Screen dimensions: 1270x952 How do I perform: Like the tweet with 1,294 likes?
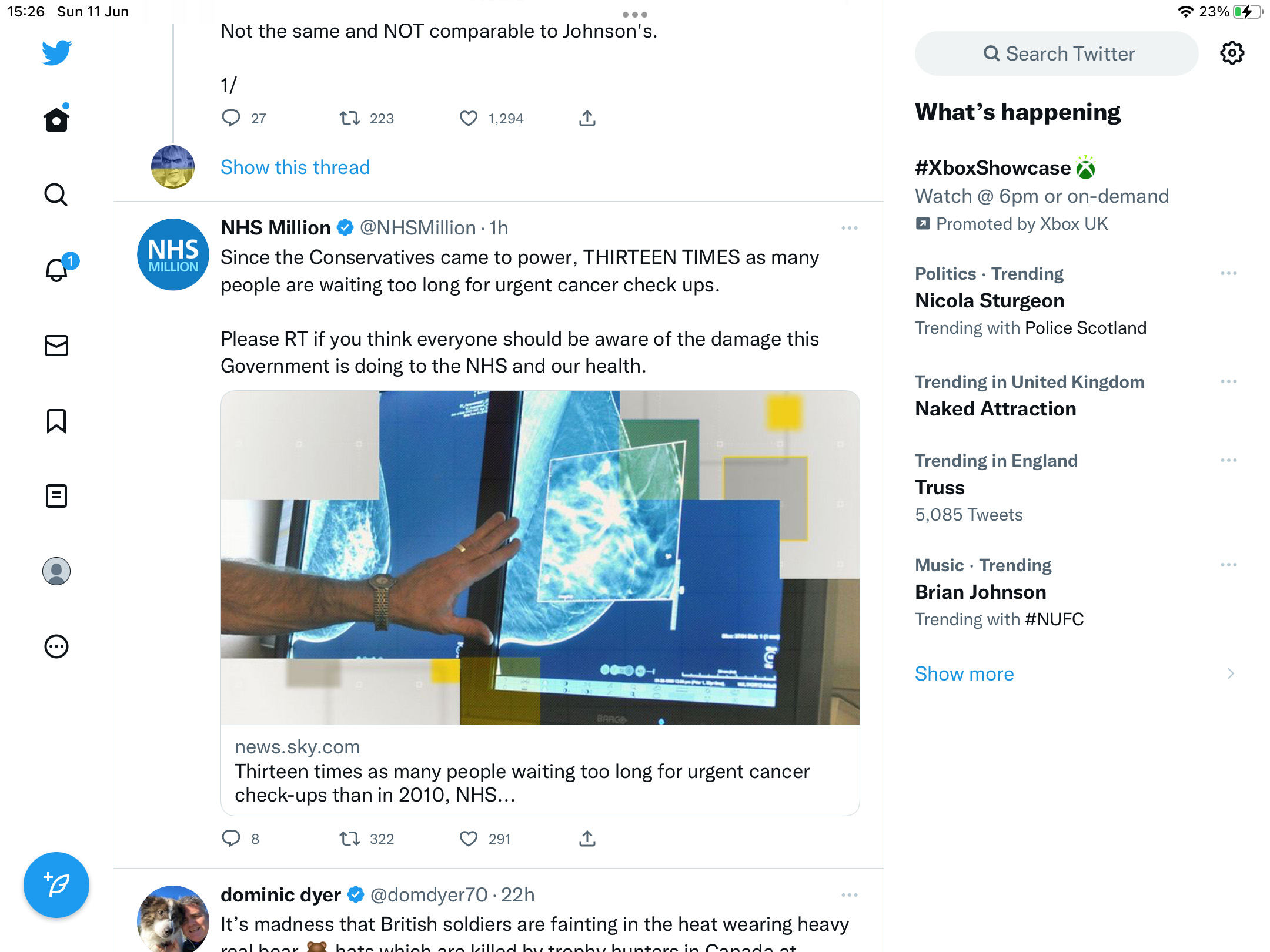469,118
